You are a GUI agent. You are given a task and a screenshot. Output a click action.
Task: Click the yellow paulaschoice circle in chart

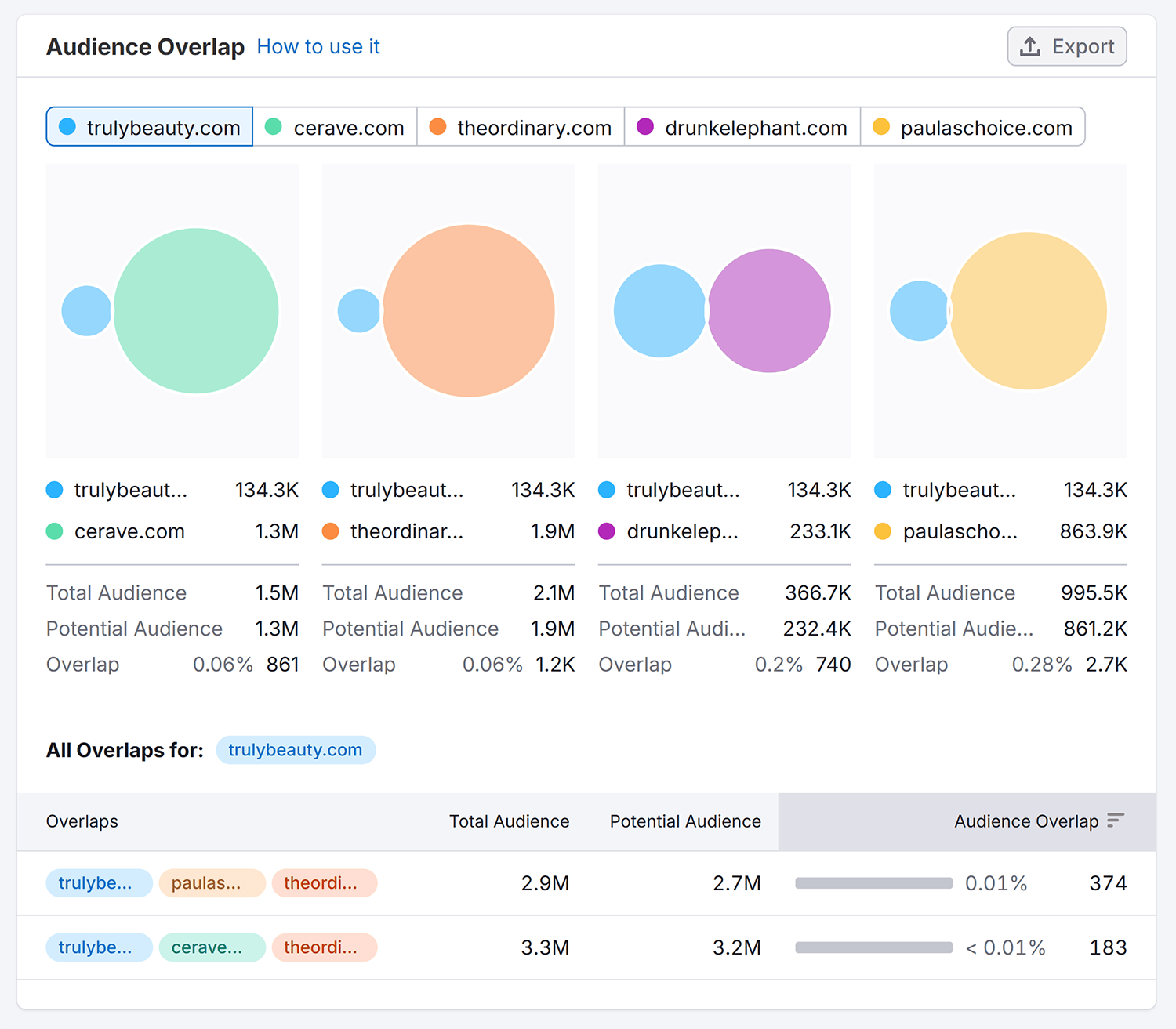[1029, 310]
